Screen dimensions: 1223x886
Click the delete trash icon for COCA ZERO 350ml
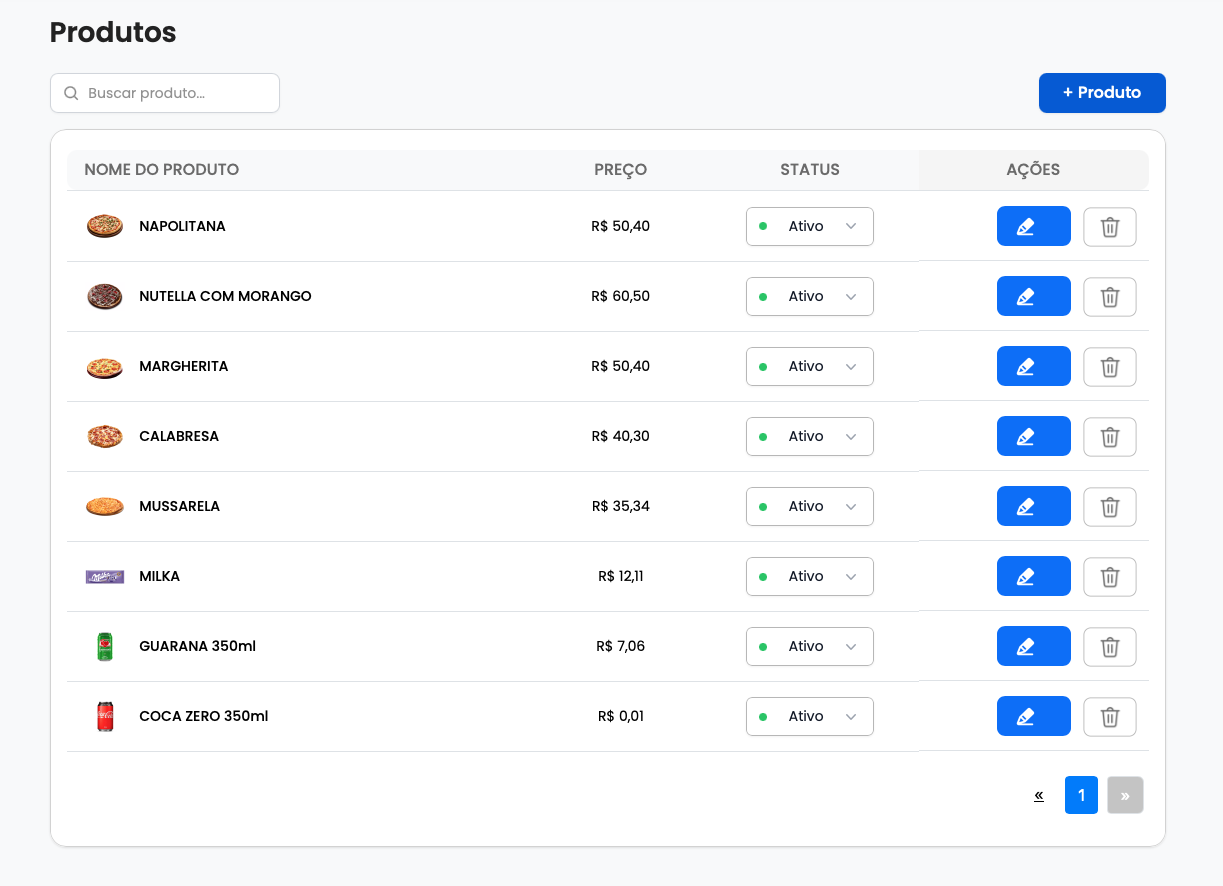(1109, 716)
